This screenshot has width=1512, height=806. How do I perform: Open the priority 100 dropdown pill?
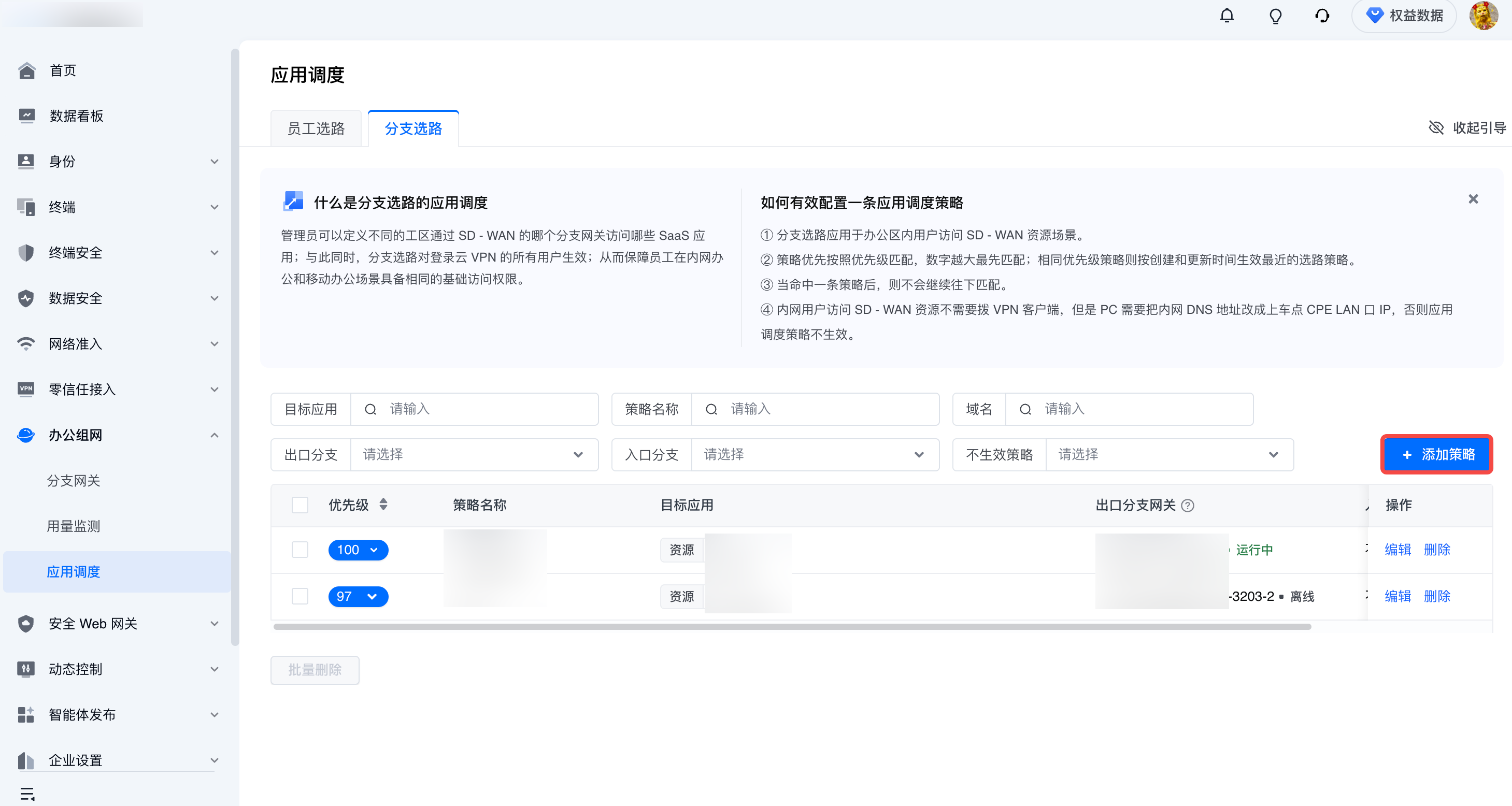(x=358, y=550)
